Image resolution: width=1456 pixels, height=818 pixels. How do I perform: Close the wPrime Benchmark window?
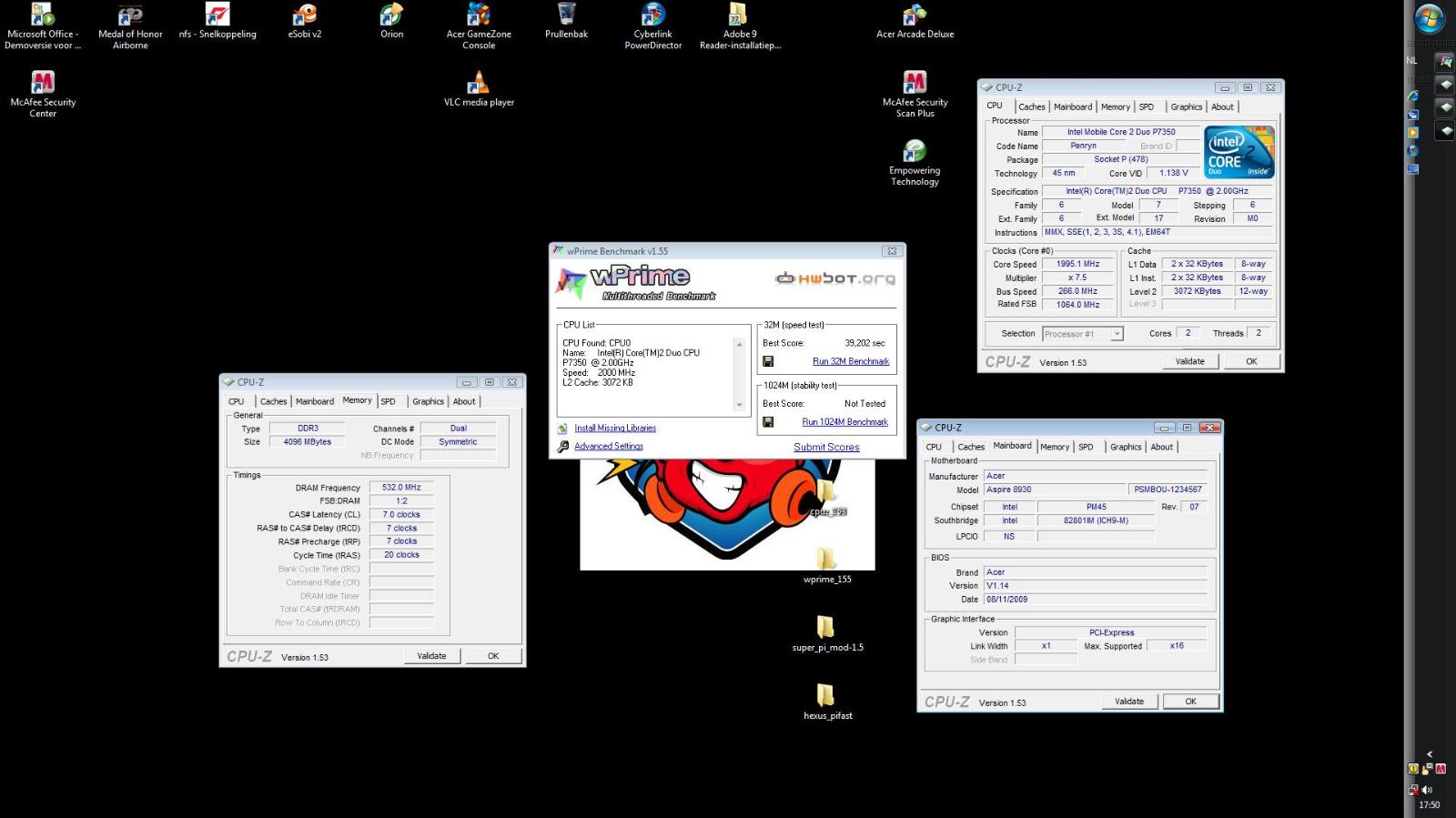(x=892, y=251)
